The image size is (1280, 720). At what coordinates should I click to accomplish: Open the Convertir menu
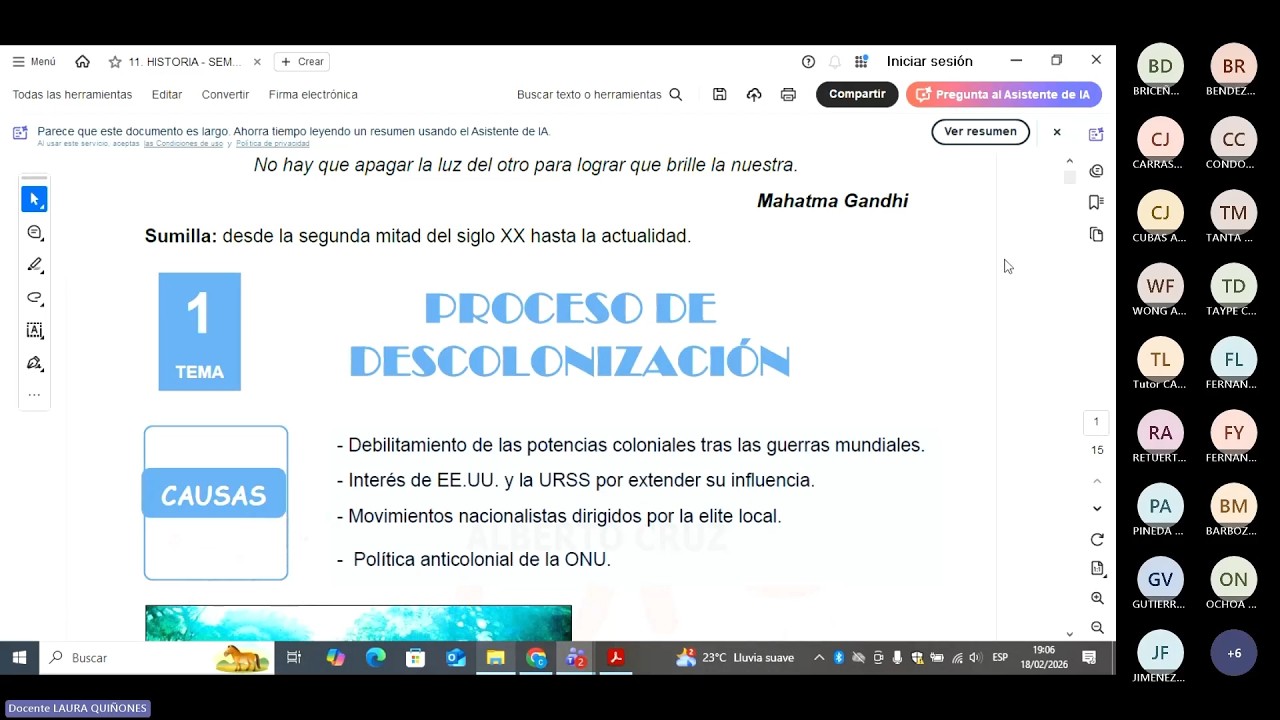pyautogui.click(x=225, y=95)
